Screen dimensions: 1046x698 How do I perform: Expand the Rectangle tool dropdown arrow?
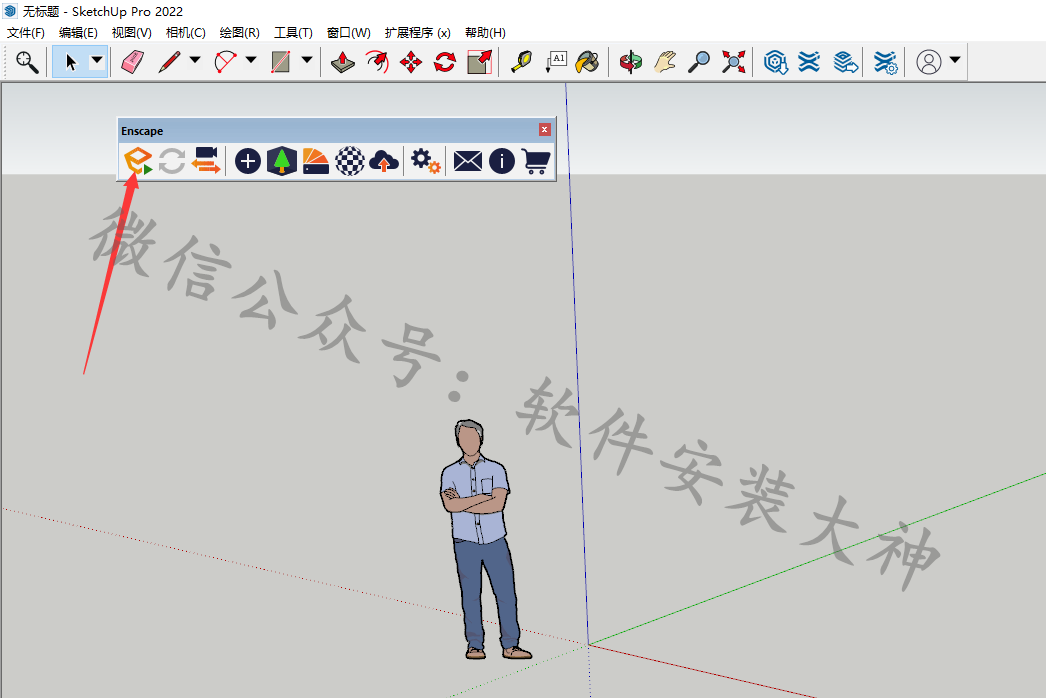[307, 60]
